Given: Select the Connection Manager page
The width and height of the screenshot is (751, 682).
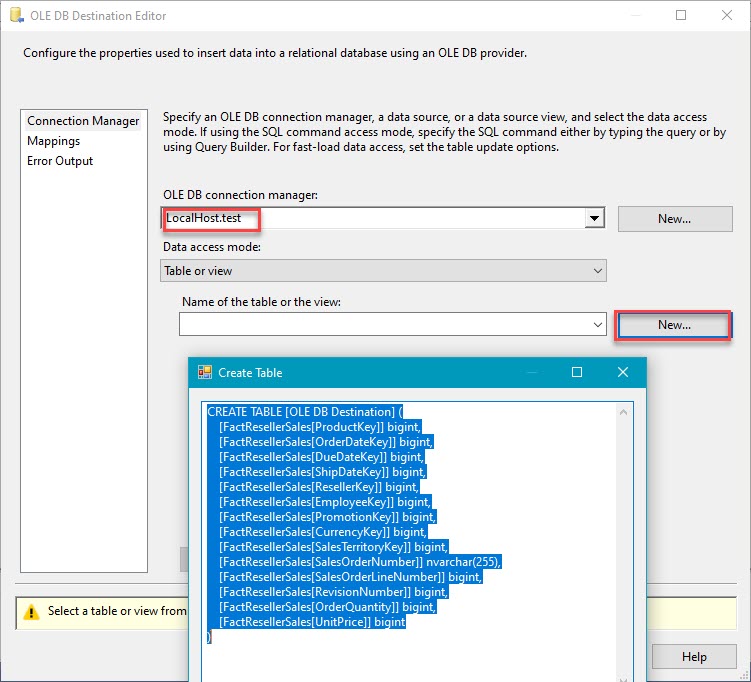Looking at the screenshot, I should pyautogui.click(x=83, y=121).
